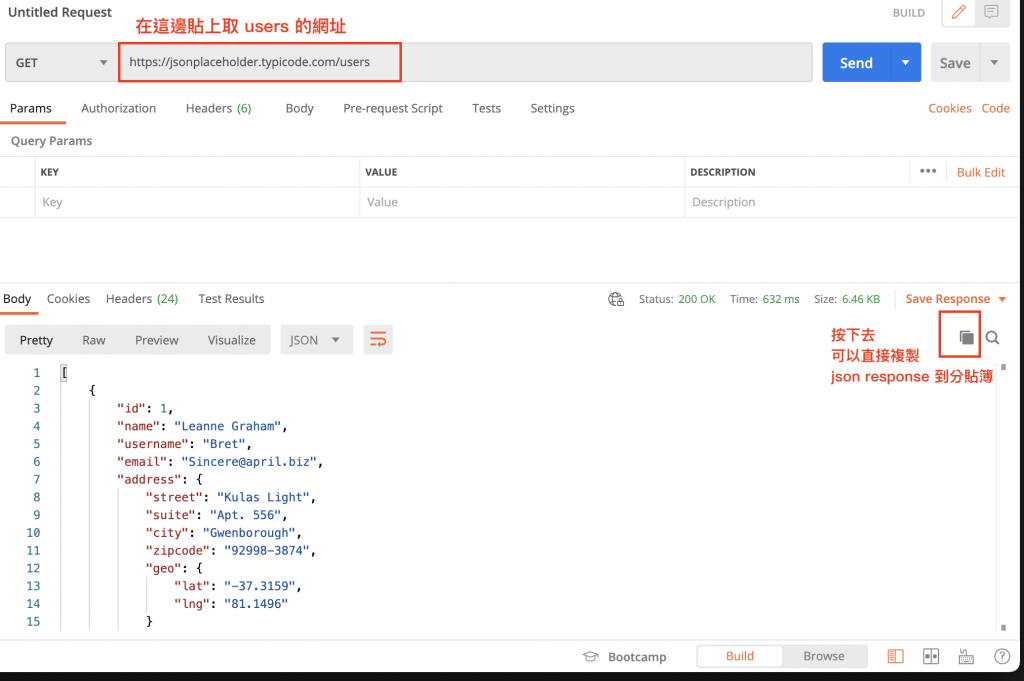Switch to the Params tab
1024x681 pixels.
(31, 108)
